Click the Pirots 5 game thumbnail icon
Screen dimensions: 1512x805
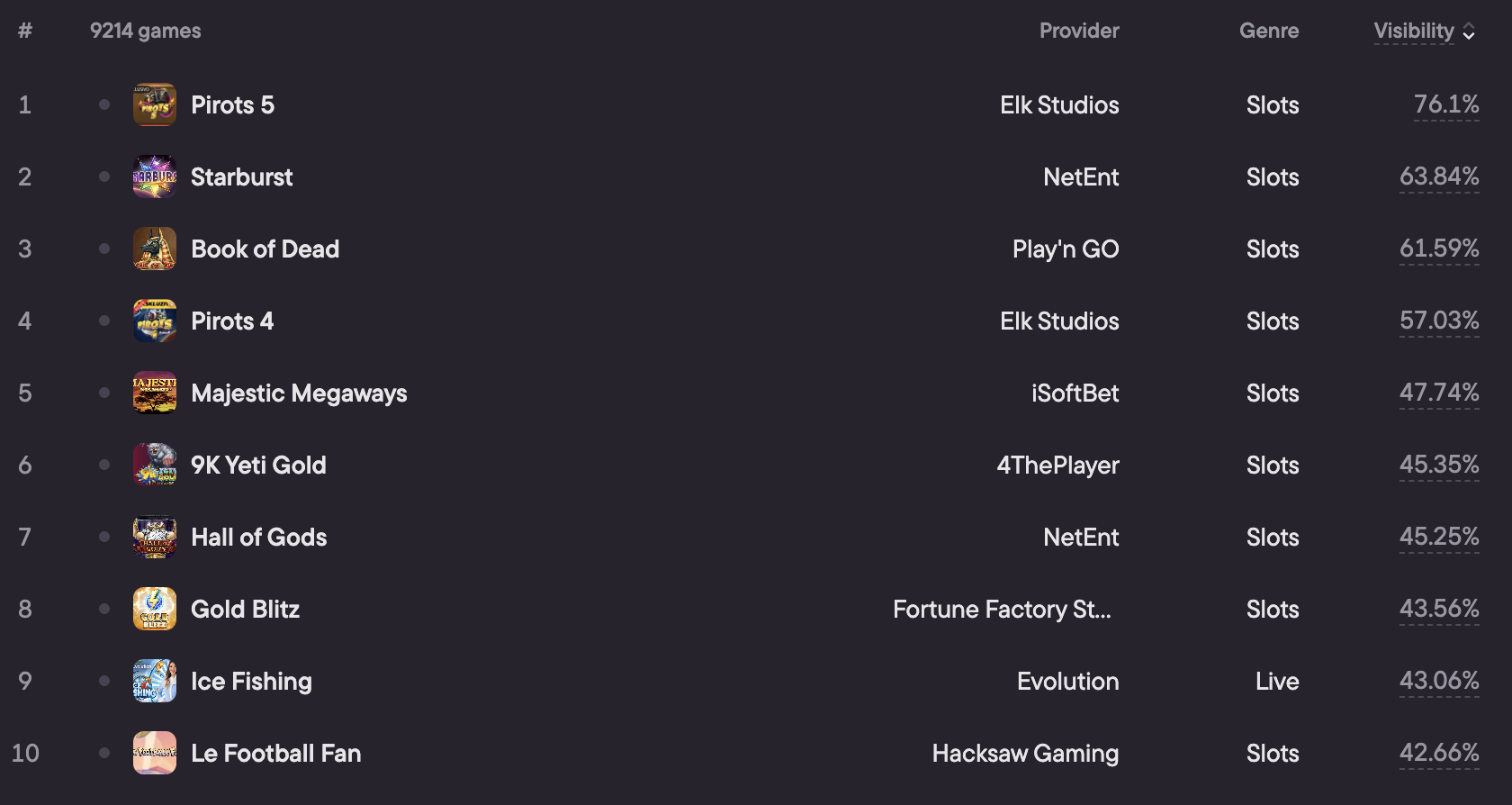[x=155, y=104]
